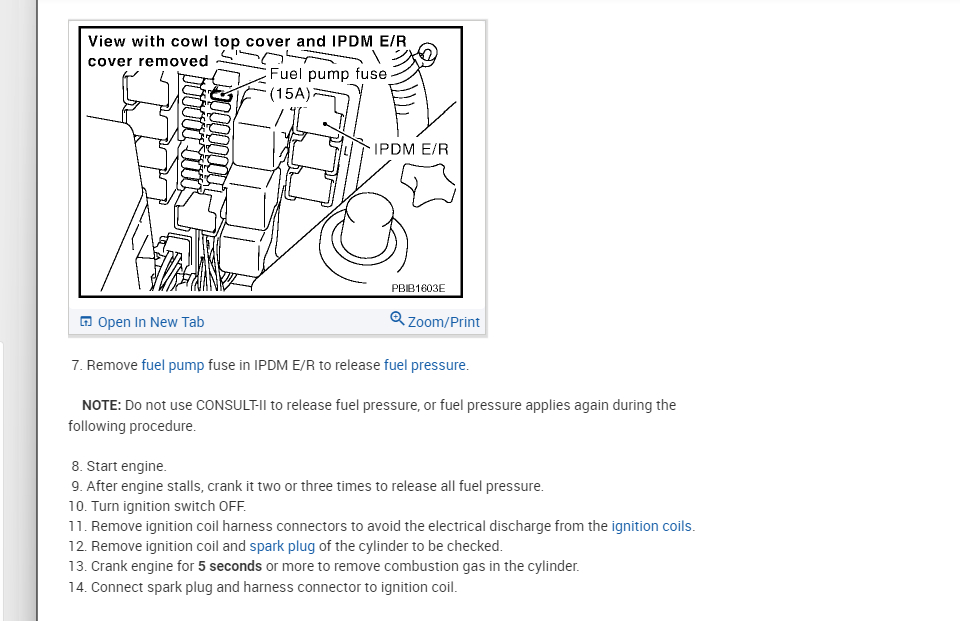This screenshot has height=621, width=960.
Task: Follow the 'fuel pump' hyperlink
Action: 173,365
